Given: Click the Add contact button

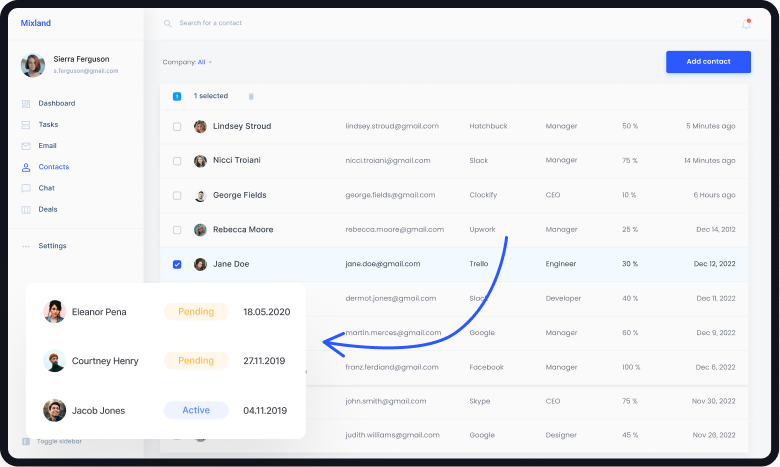Looking at the screenshot, I should pos(707,62).
